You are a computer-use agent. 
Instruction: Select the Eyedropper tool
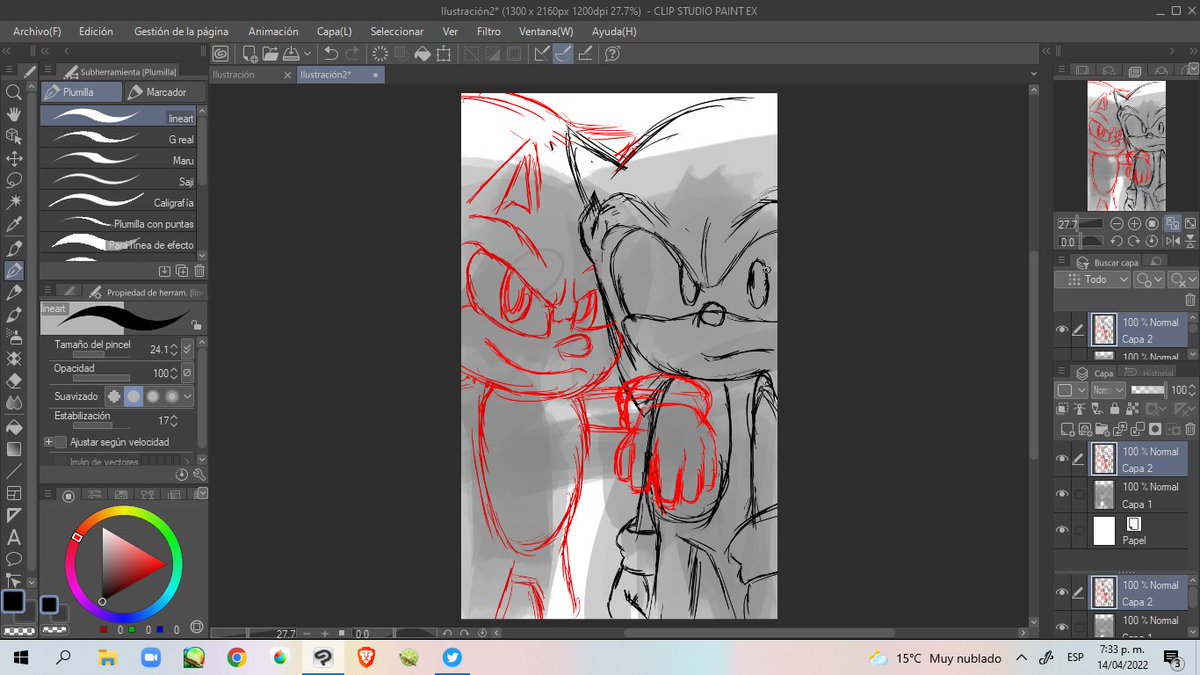pyautogui.click(x=14, y=226)
